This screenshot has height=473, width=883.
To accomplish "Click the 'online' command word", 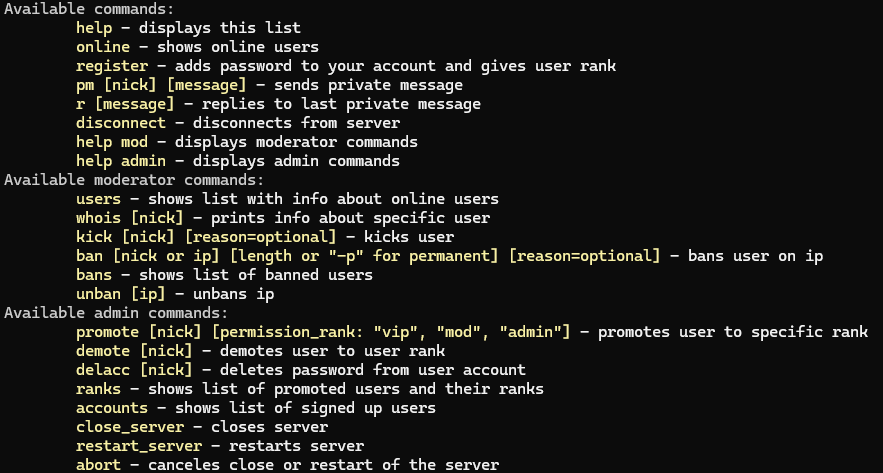I will [103, 47].
